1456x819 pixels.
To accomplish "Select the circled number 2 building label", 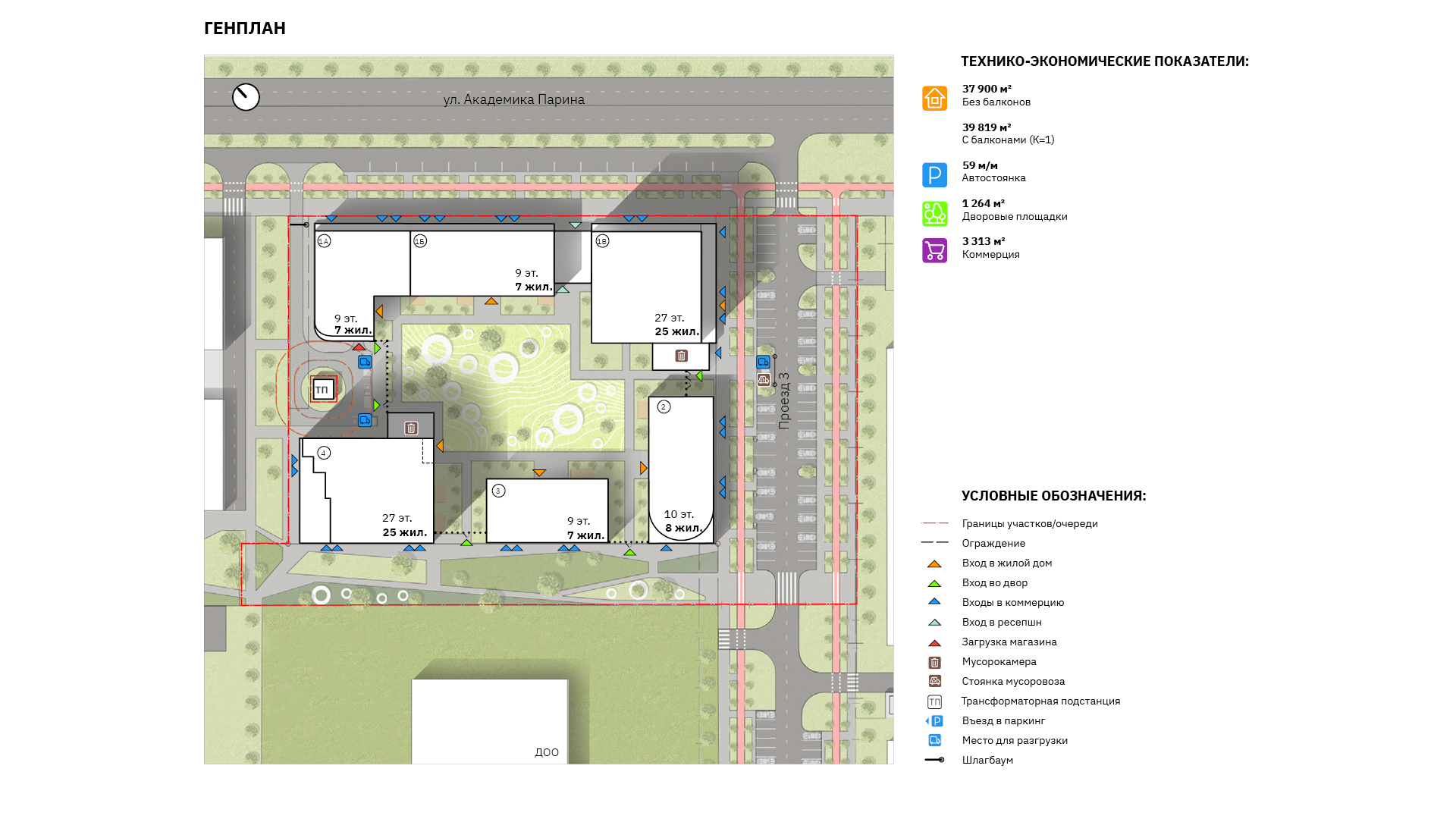I will pyautogui.click(x=664, y=407).
